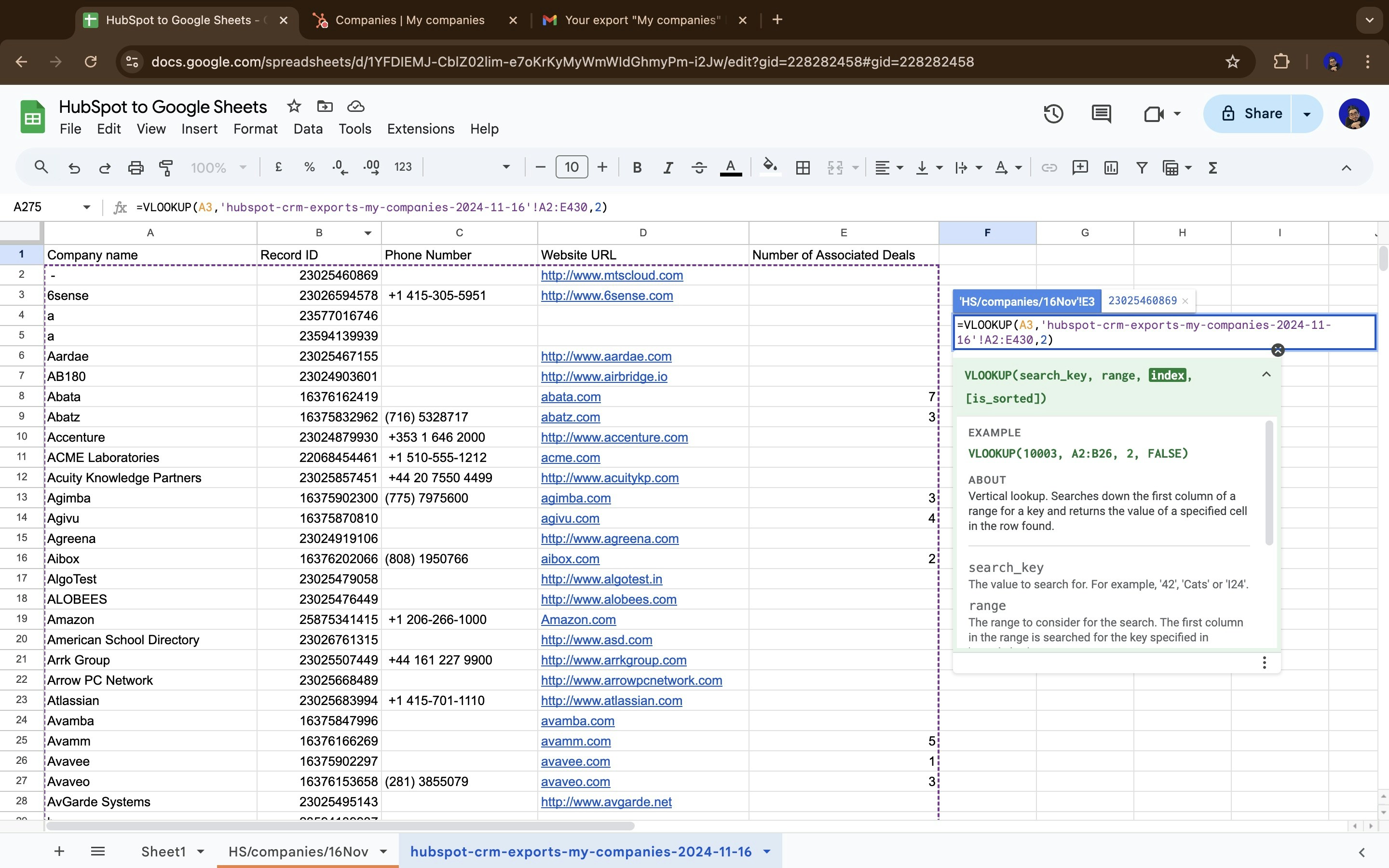Open the Extensions menu

pyautogui.click(x=420, y=129)
